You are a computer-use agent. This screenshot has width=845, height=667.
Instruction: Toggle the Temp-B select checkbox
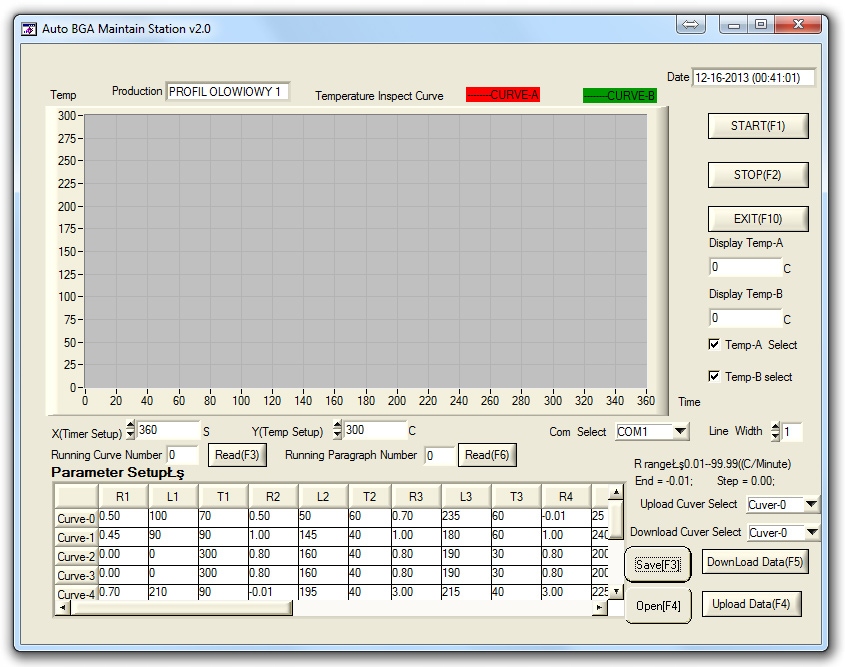(714, 376)
